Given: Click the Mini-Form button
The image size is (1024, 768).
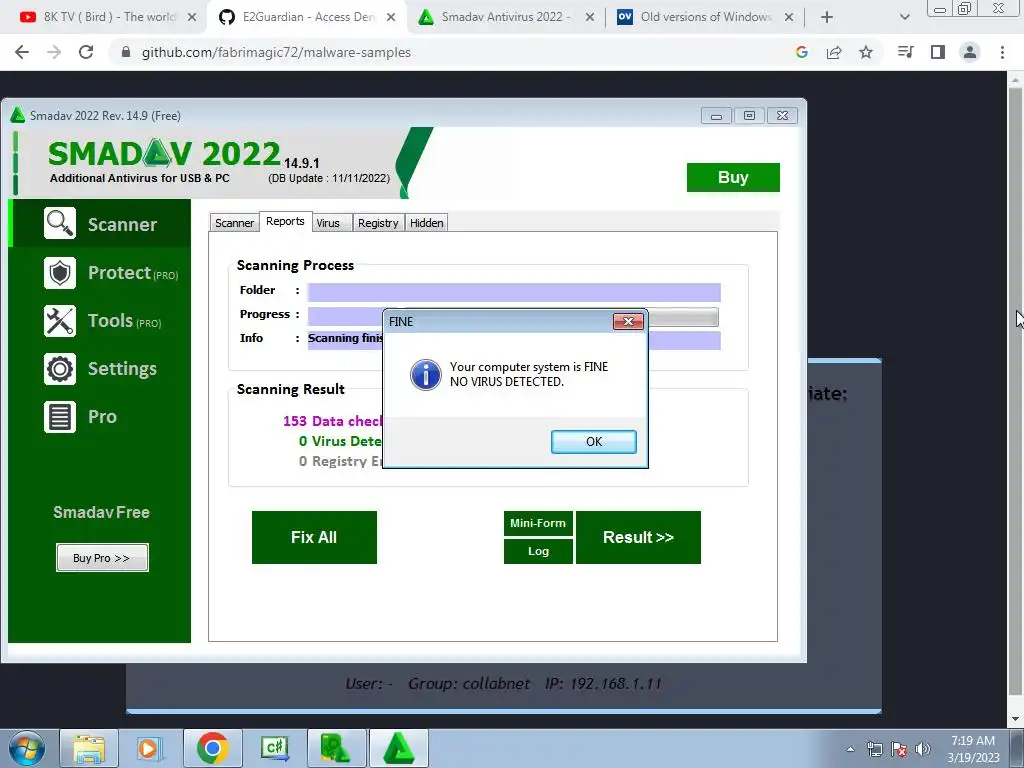Looking at the screenshot, I should tap(538, 523).
